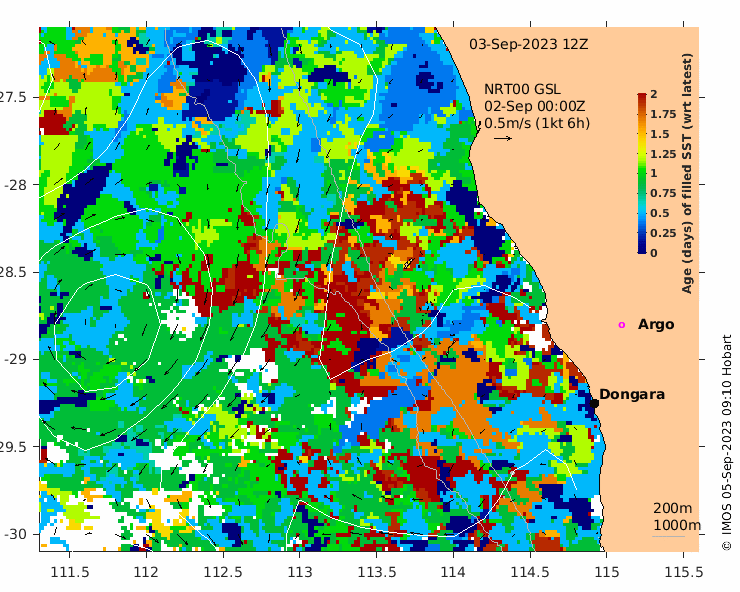The width and height of the screenshot is (740, 592).
Task: Click the longitude axis label '112'
Action: [146, 572]
